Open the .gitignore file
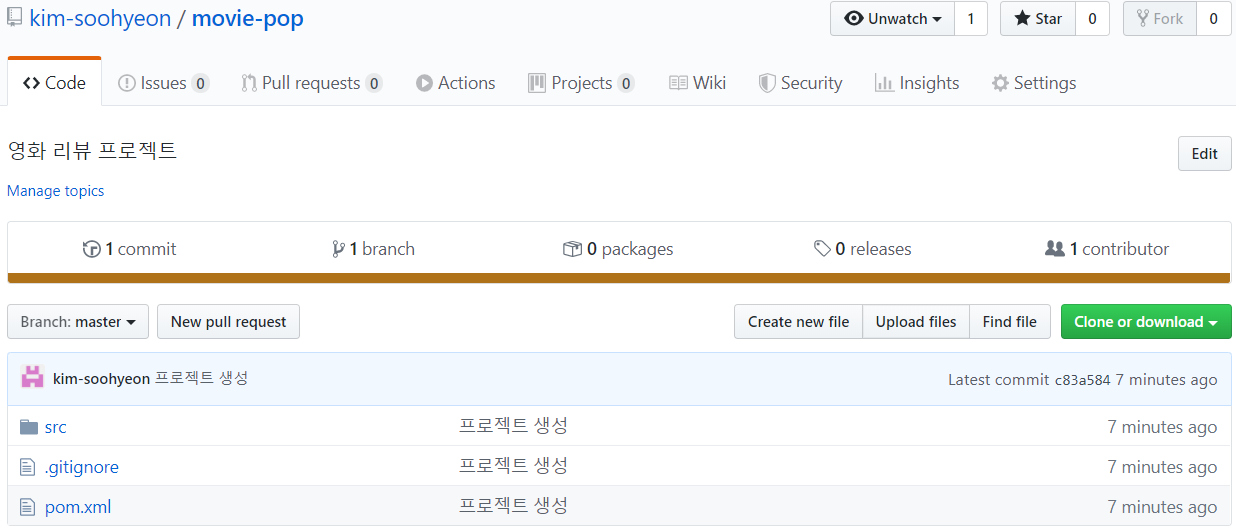 [x=82, y=467]
